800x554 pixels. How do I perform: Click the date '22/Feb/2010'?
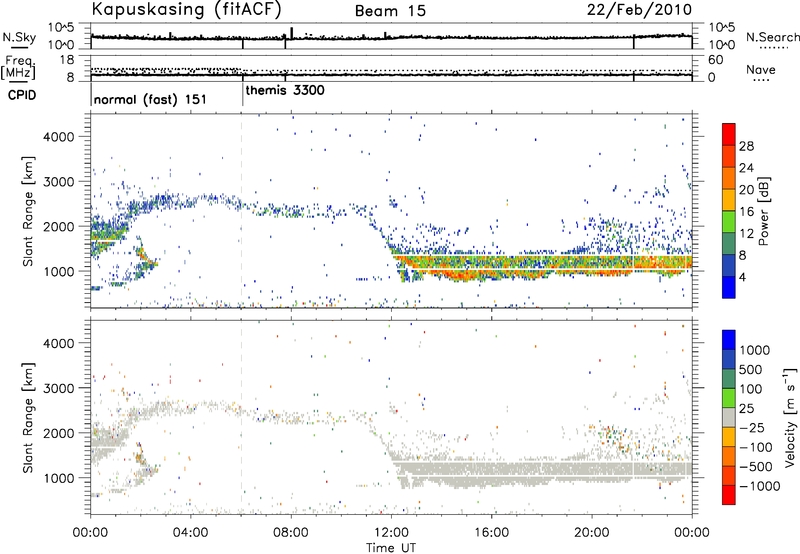639,10
